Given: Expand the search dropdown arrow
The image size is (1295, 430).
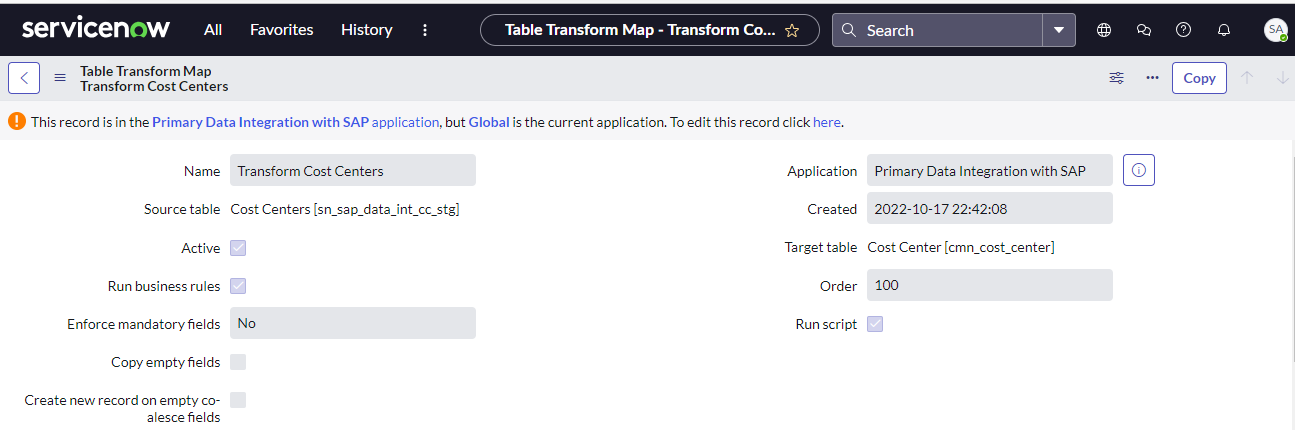Looking at the screenshot, I should point(1059,30).
